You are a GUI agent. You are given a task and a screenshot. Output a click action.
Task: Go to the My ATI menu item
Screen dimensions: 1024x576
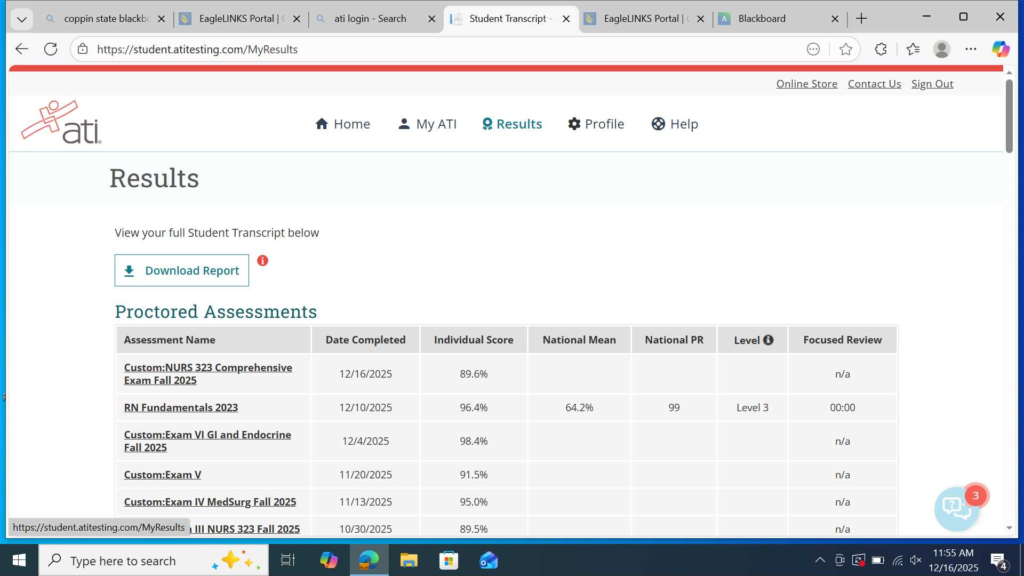click(x=427, y=124)
